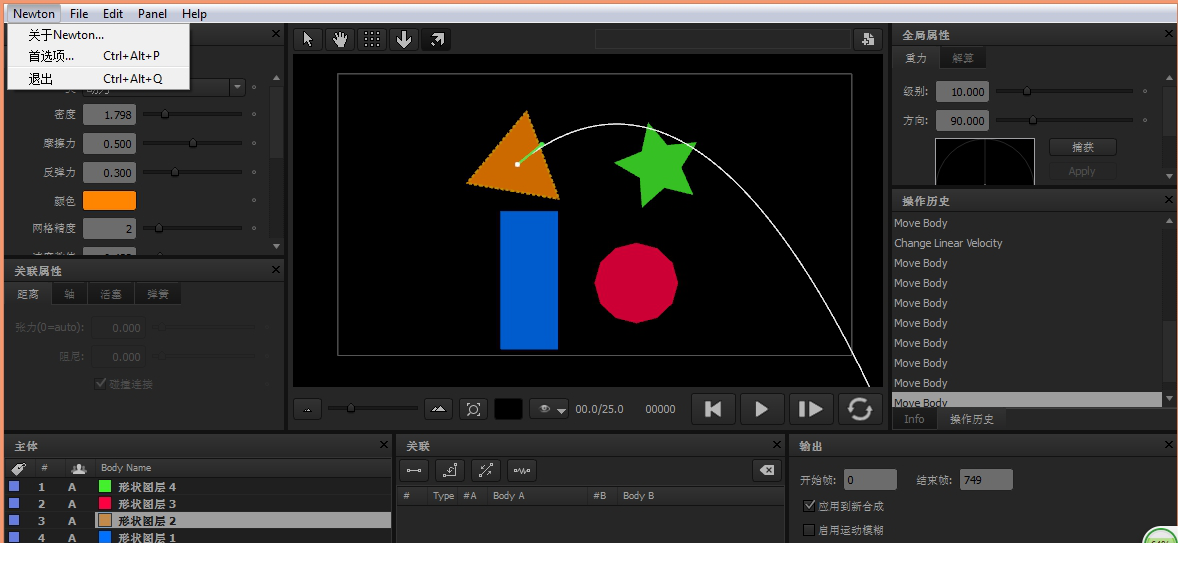
Task: Click the blue box for 形状图层 4
Action: [14, 487]
